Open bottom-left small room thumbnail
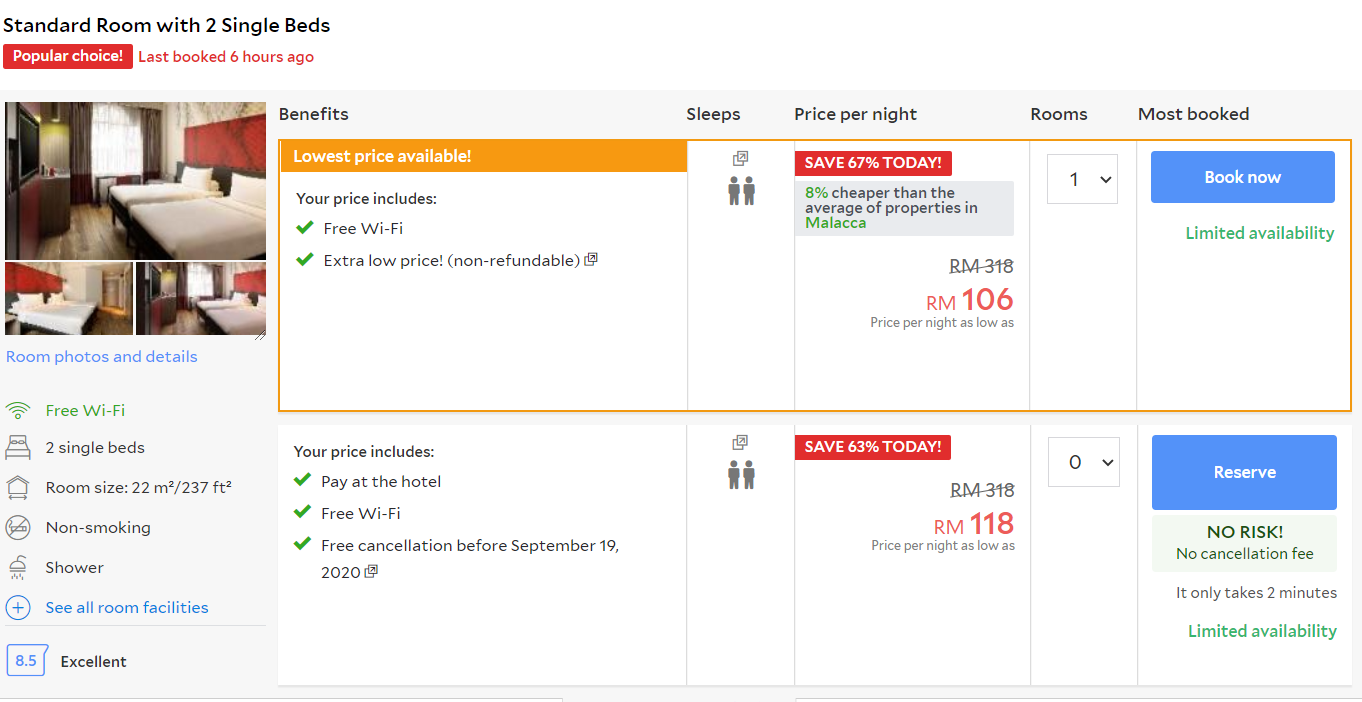Screen dimensions: 1362x702 [69, 298]
